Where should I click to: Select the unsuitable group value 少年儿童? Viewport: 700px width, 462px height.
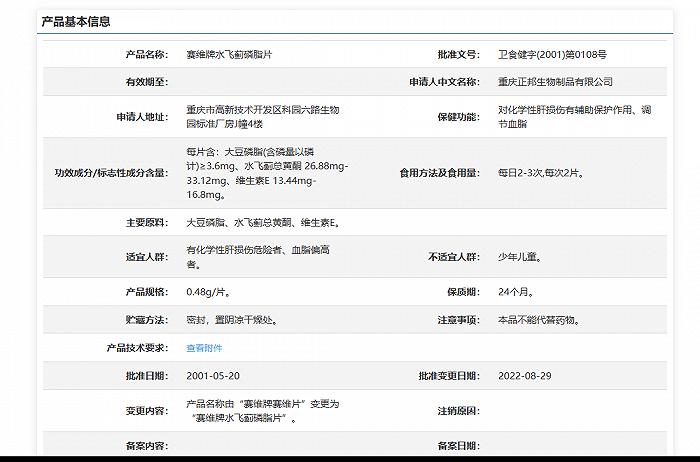[x=520, y=257]
